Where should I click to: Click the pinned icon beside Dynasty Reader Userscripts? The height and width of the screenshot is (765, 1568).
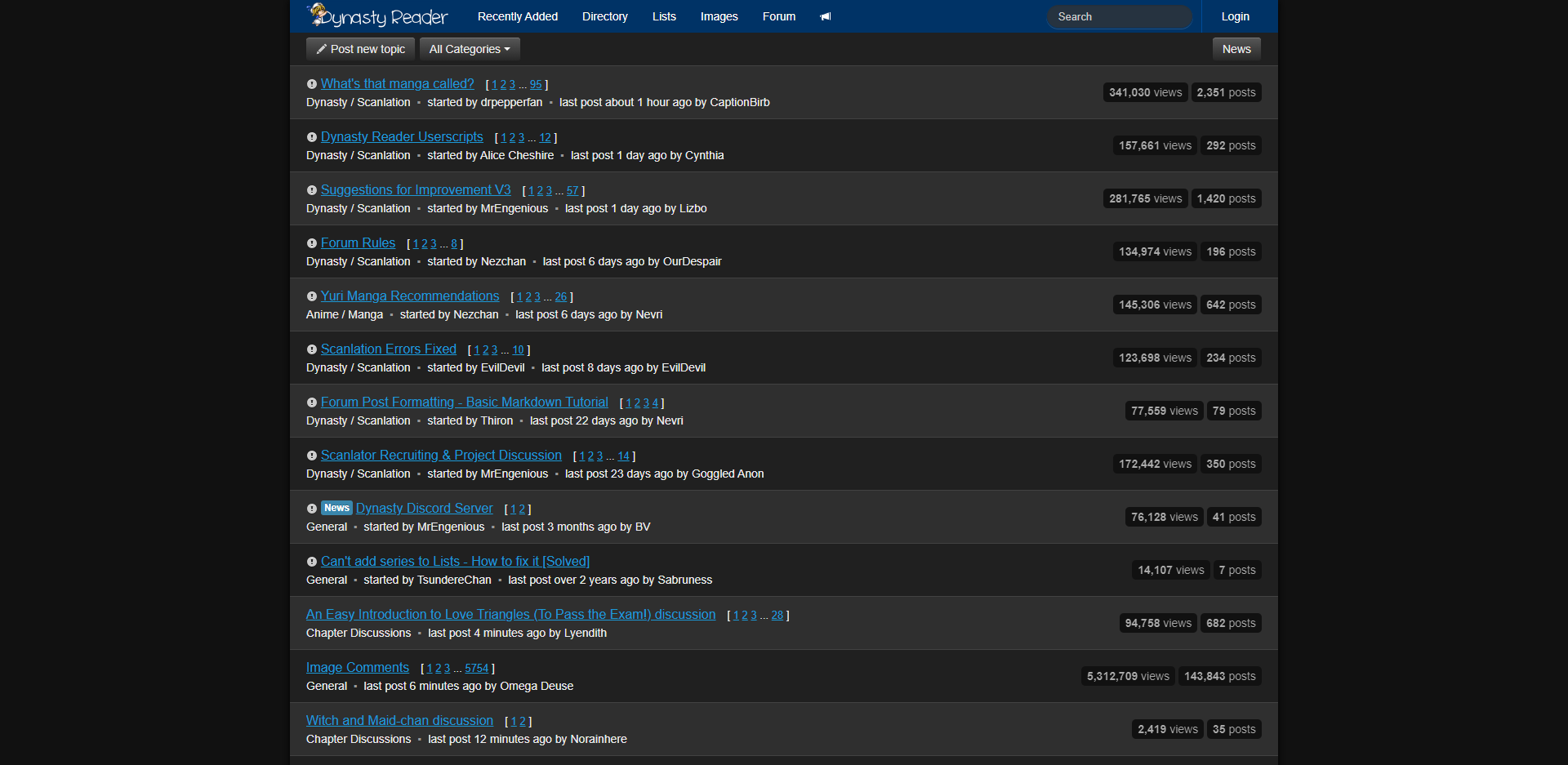(x=311, y=137)
